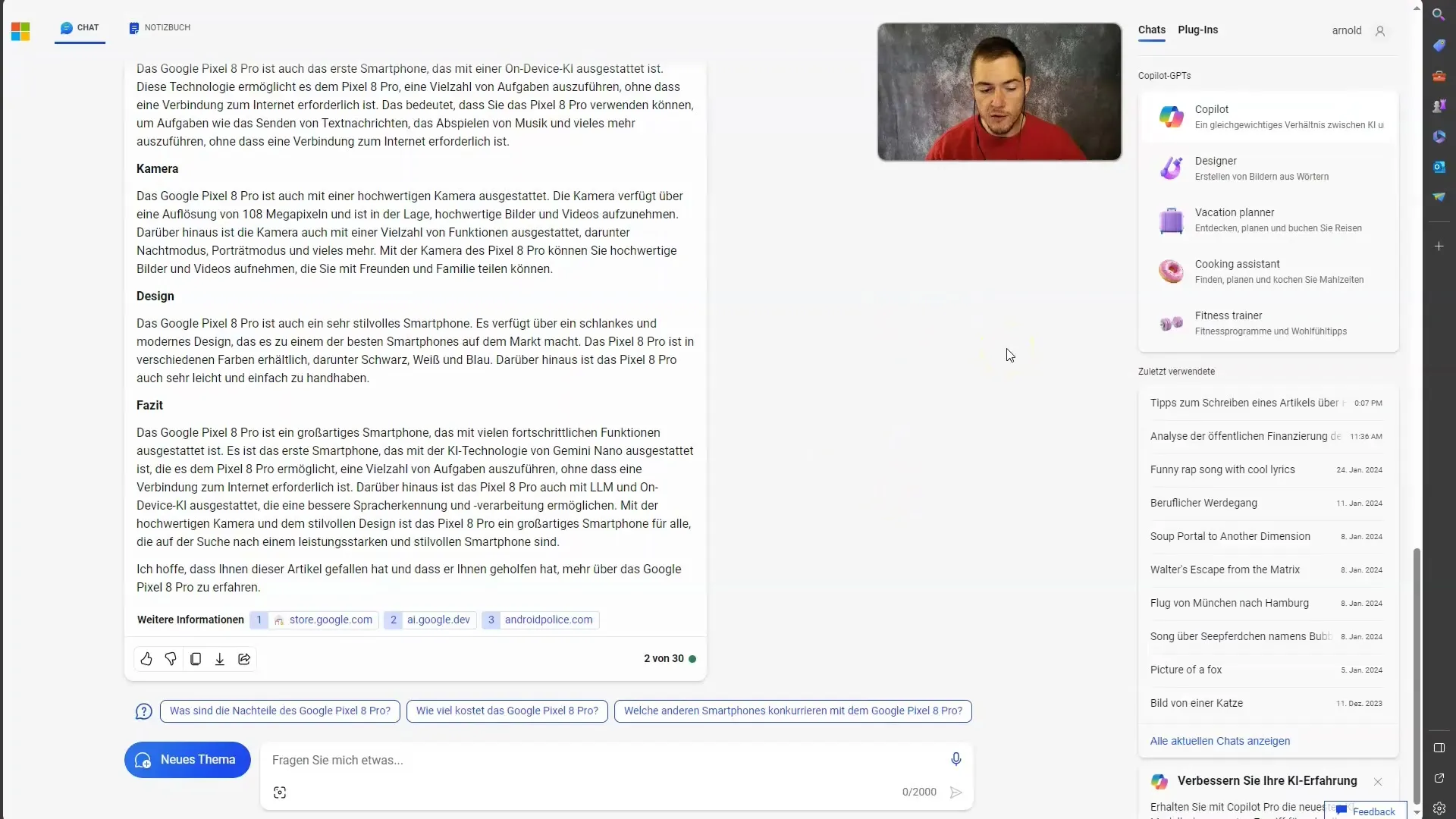1456x819 pixels.
Task: Click the Notizbuch tab
Action: [159, 27]
